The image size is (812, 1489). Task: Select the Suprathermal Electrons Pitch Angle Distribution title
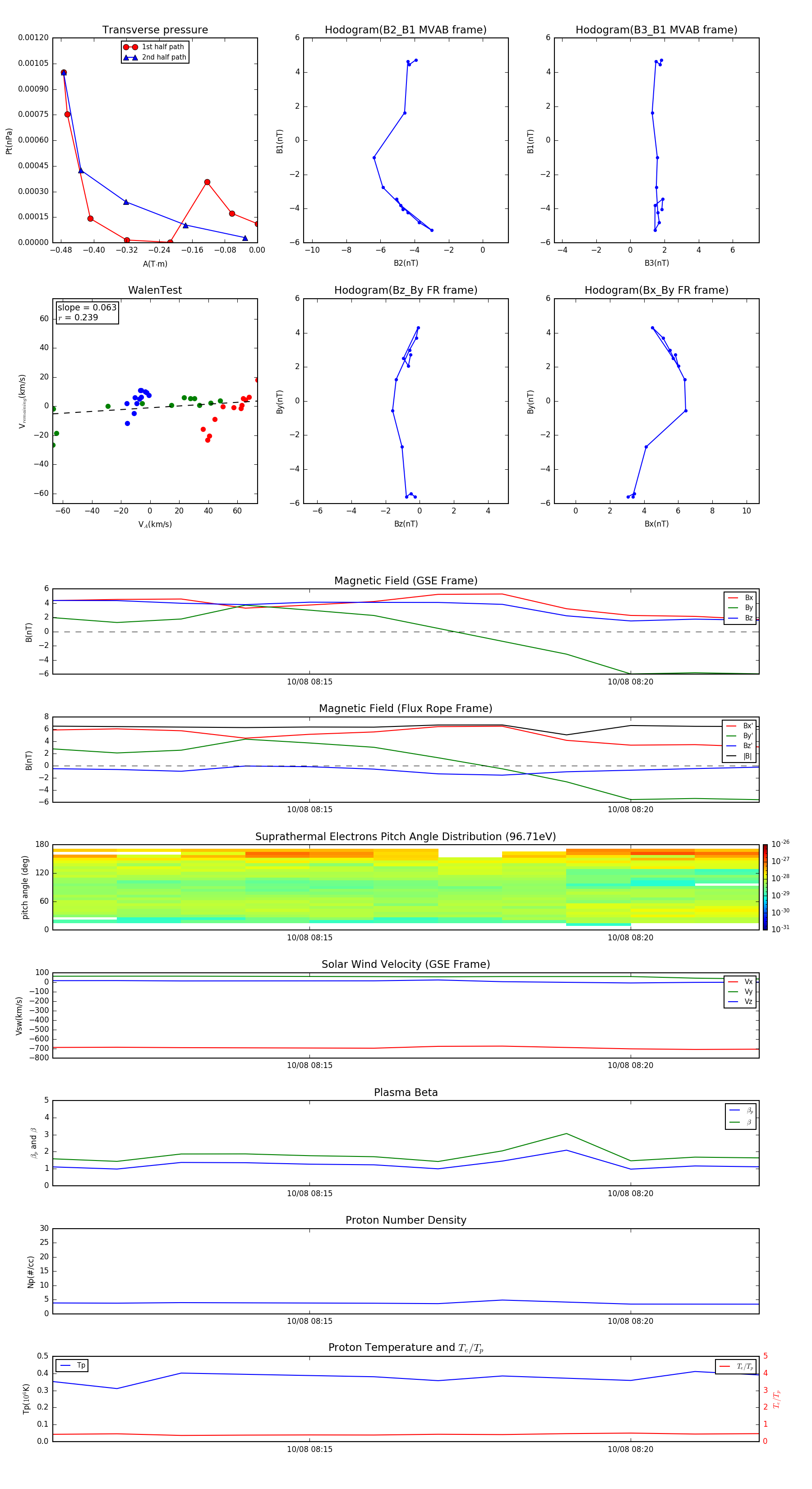pos(406,837)
